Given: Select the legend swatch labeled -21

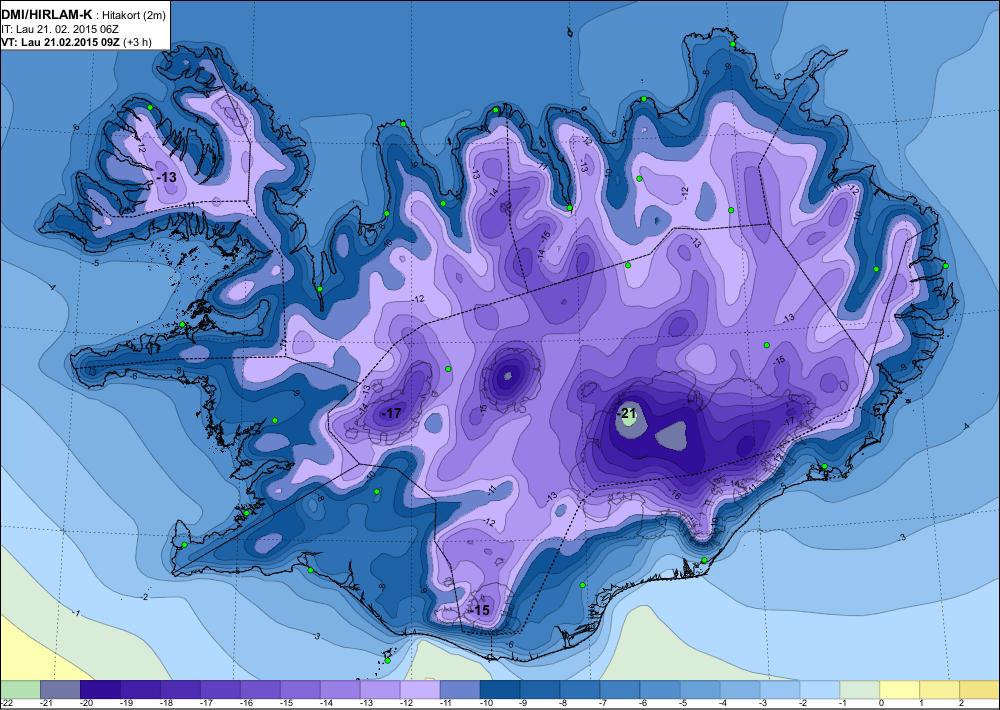Looking at the screenshot, I should coord(60,689).
